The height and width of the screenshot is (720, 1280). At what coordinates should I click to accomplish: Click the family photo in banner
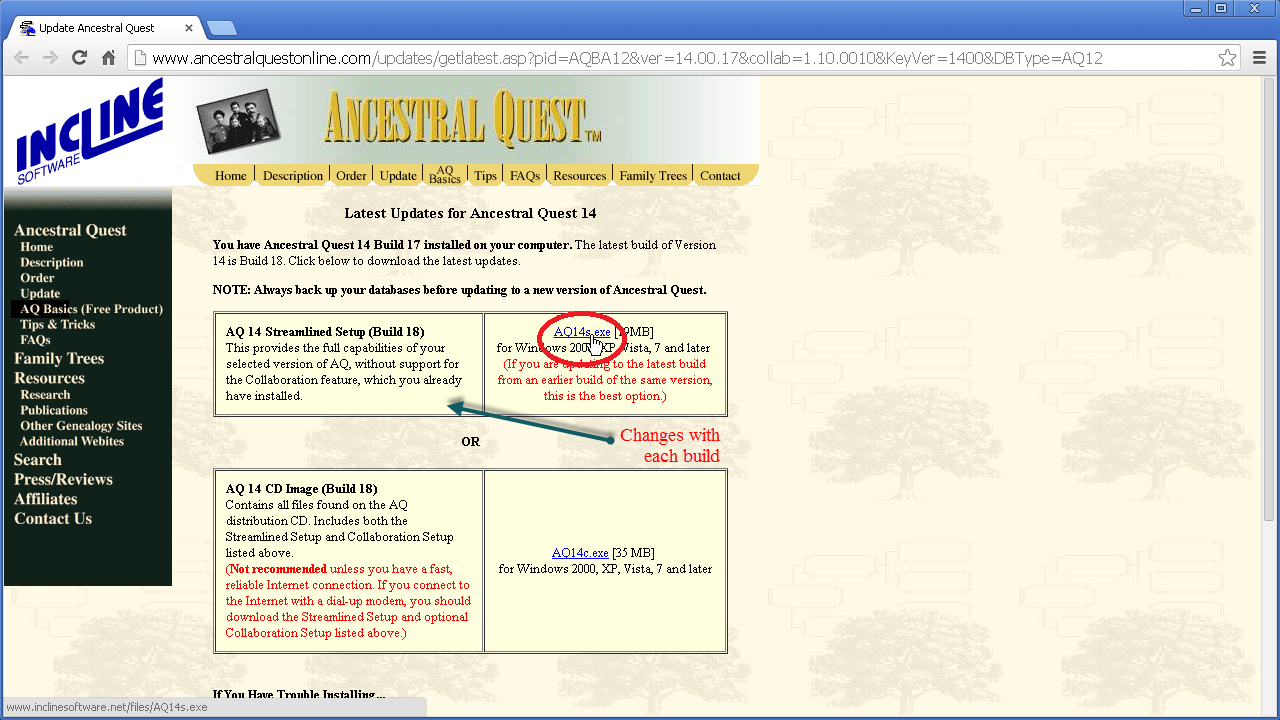tap(238, 122)
